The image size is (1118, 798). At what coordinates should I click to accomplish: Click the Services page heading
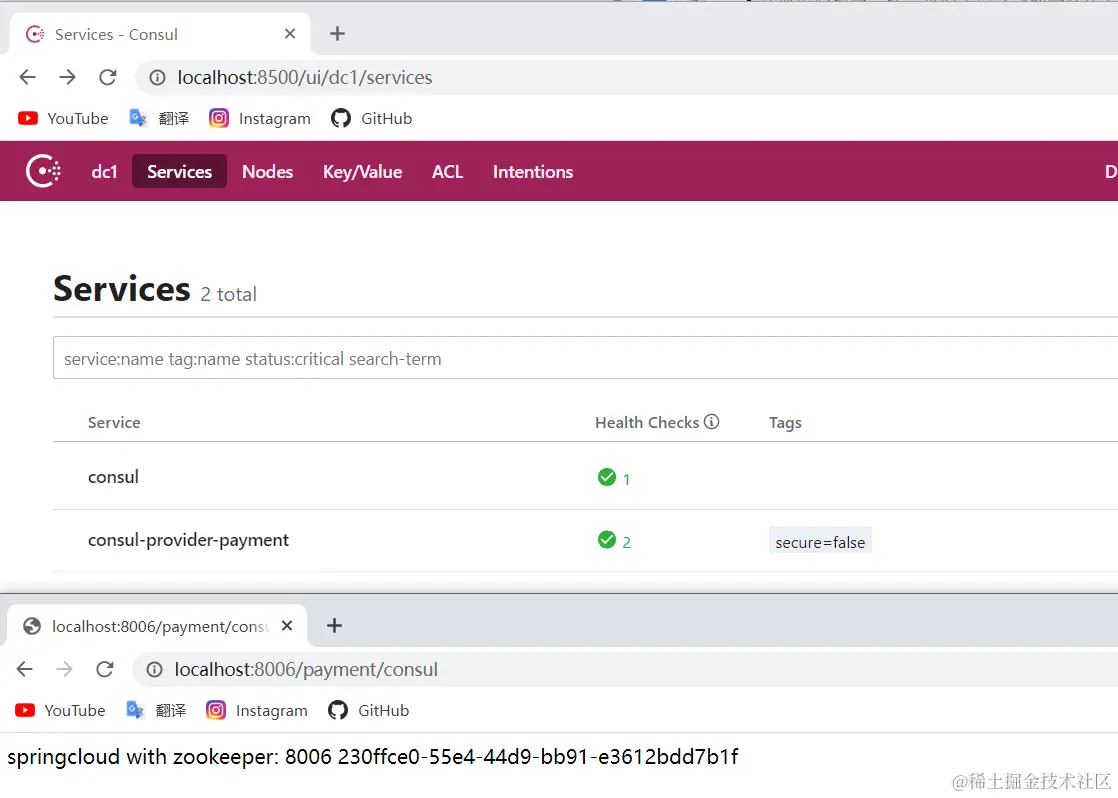click(122, 288)
